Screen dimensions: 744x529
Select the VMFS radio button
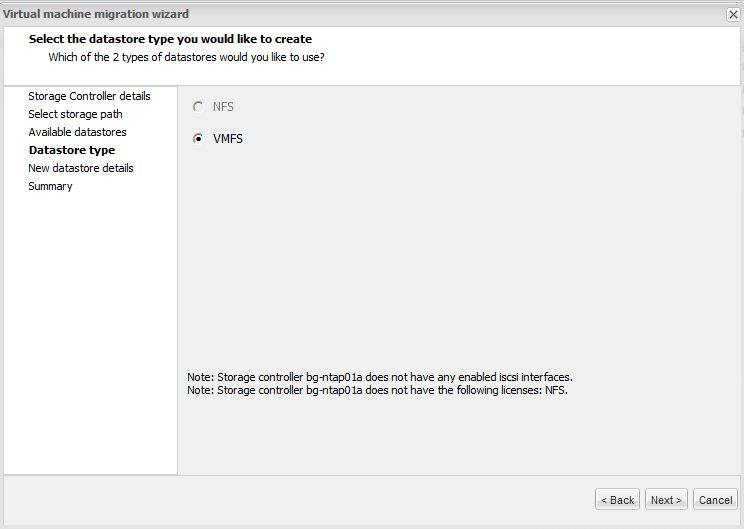[x=199, y=139]
